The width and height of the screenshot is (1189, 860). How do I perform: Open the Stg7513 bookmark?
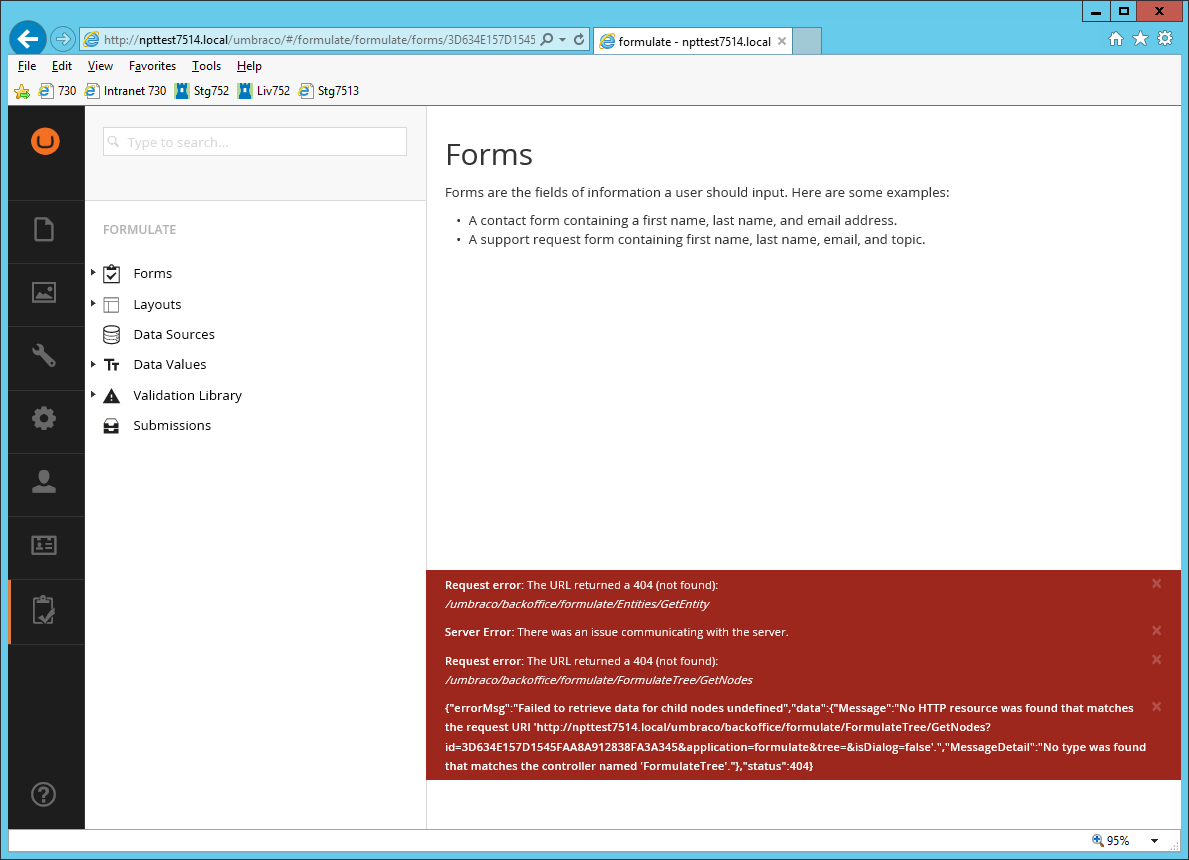coord(328,91)
